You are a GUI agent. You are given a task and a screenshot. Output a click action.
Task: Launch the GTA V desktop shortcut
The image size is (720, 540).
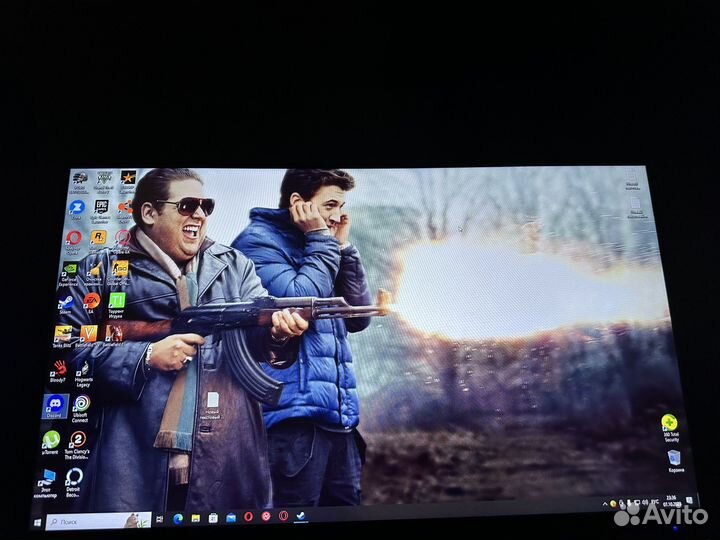[x=104, y=181]
